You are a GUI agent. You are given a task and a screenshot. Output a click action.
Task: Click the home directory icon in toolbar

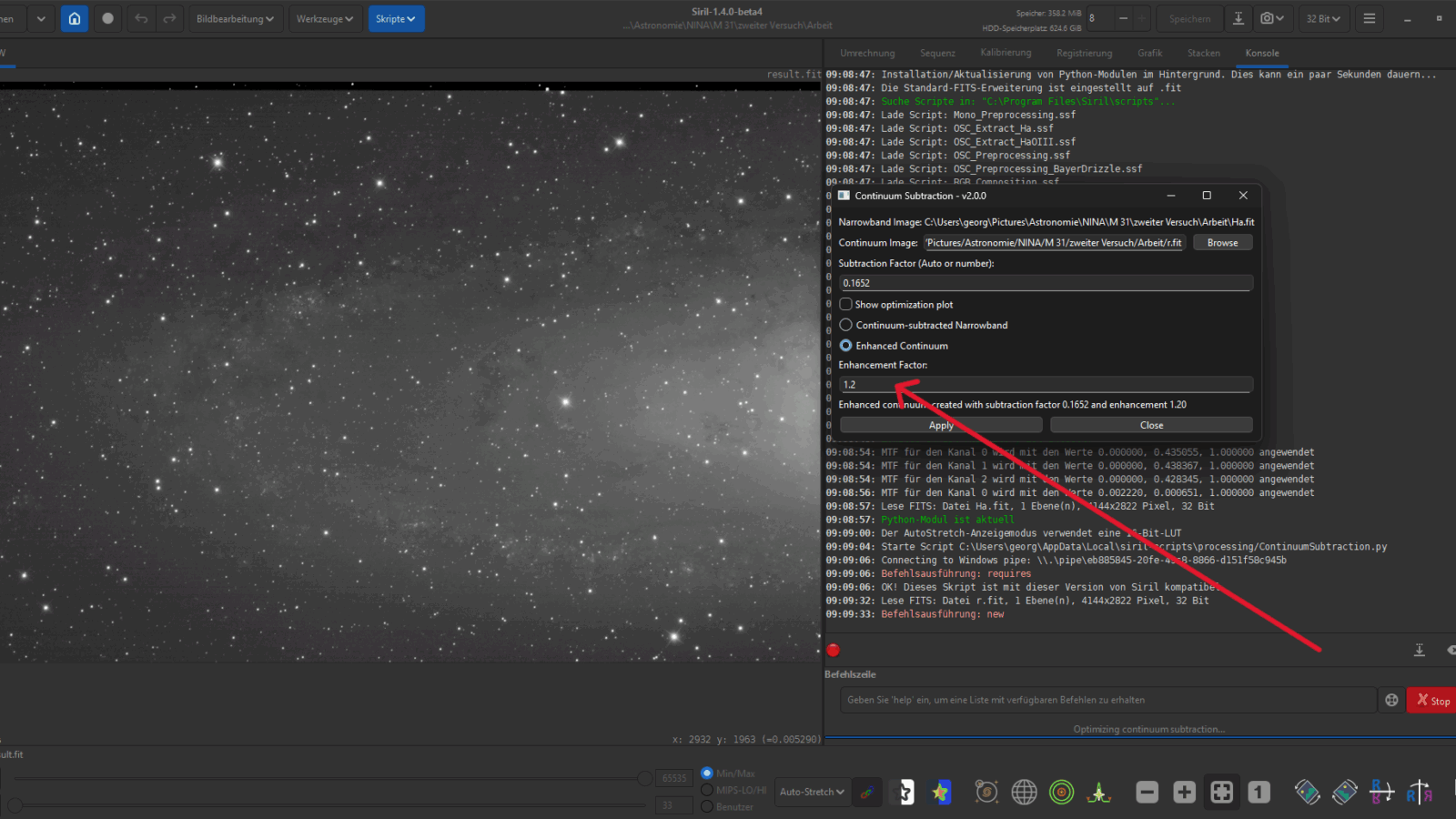click(75, 18)
